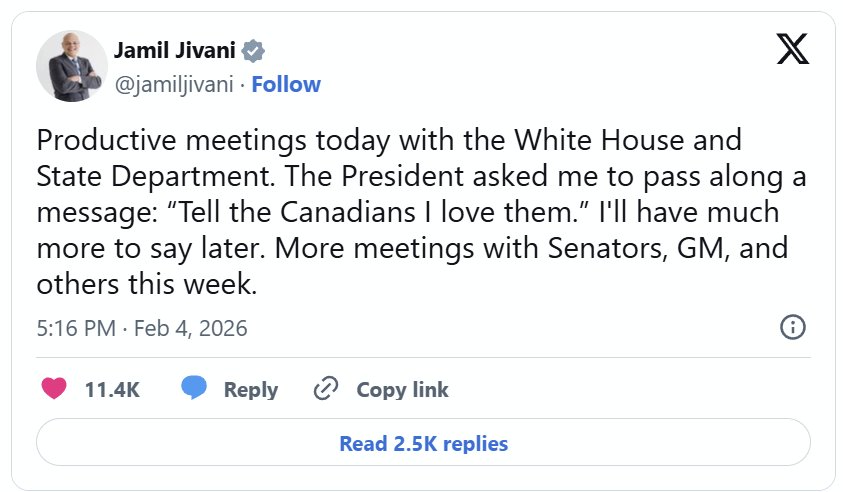Click the Jamil Jivani display name
Screen dimensions: 843x492
coord(178,51)
